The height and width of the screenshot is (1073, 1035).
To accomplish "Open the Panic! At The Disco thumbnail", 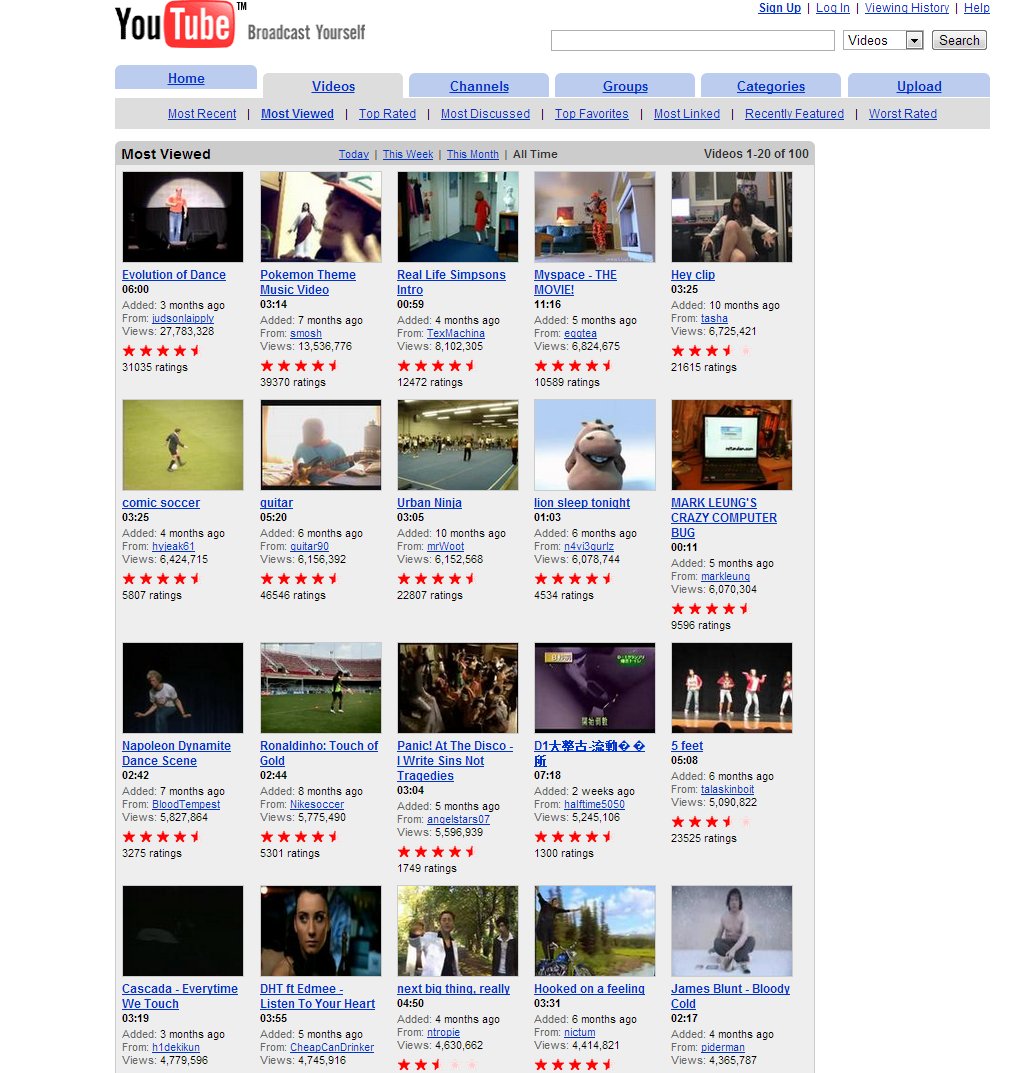I will pos(458,688).
